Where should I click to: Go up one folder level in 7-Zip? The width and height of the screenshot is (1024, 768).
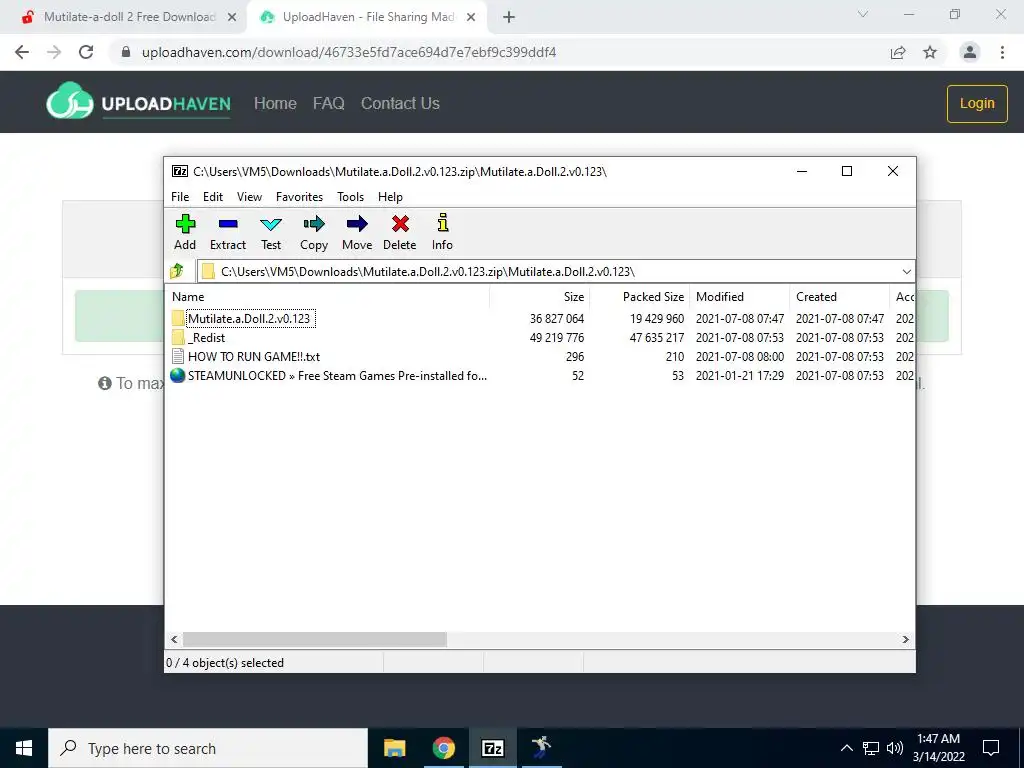177,271
